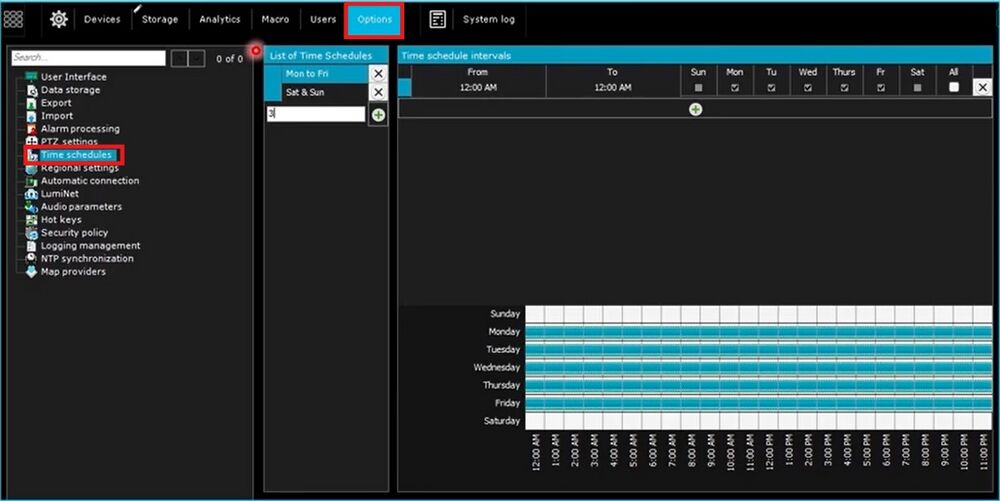The width and height of the screenshot is (1000, 501).
Task: Open Security policy settings
Action: click(x=74, y=233)
